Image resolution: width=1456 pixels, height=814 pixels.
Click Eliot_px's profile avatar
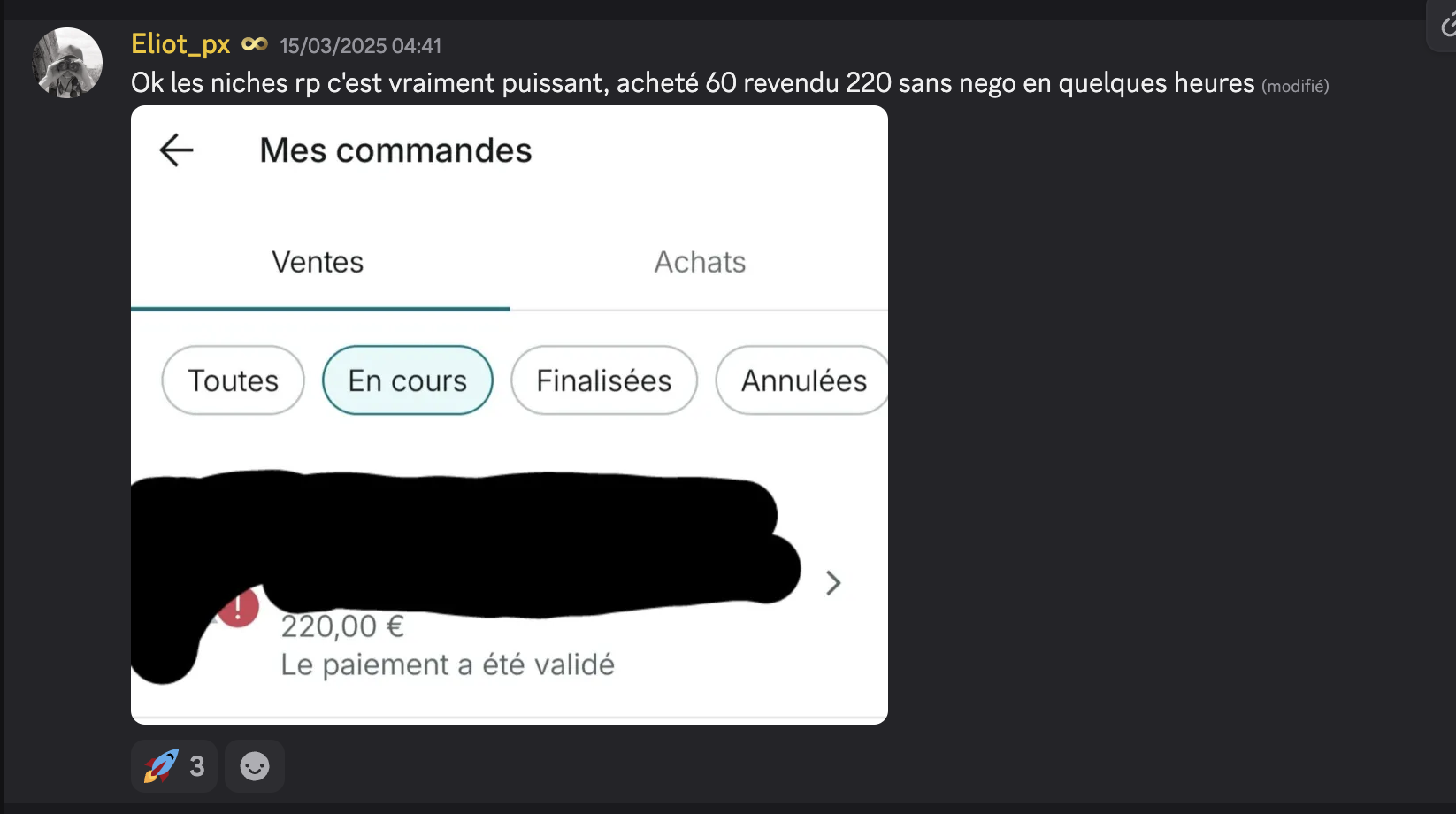(x=67, y=63)
